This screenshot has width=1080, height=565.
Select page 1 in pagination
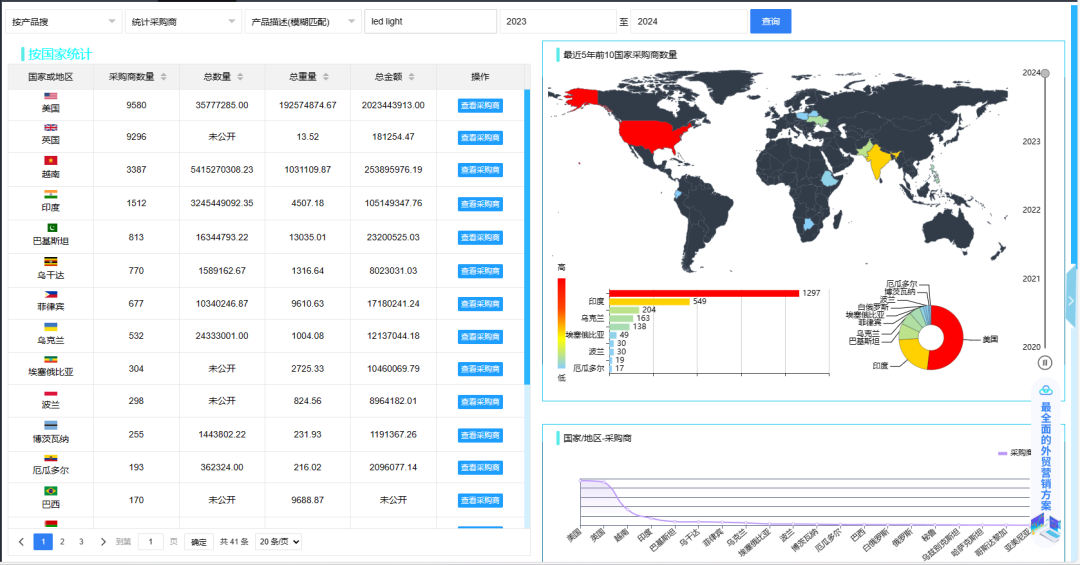click(43, 542)
